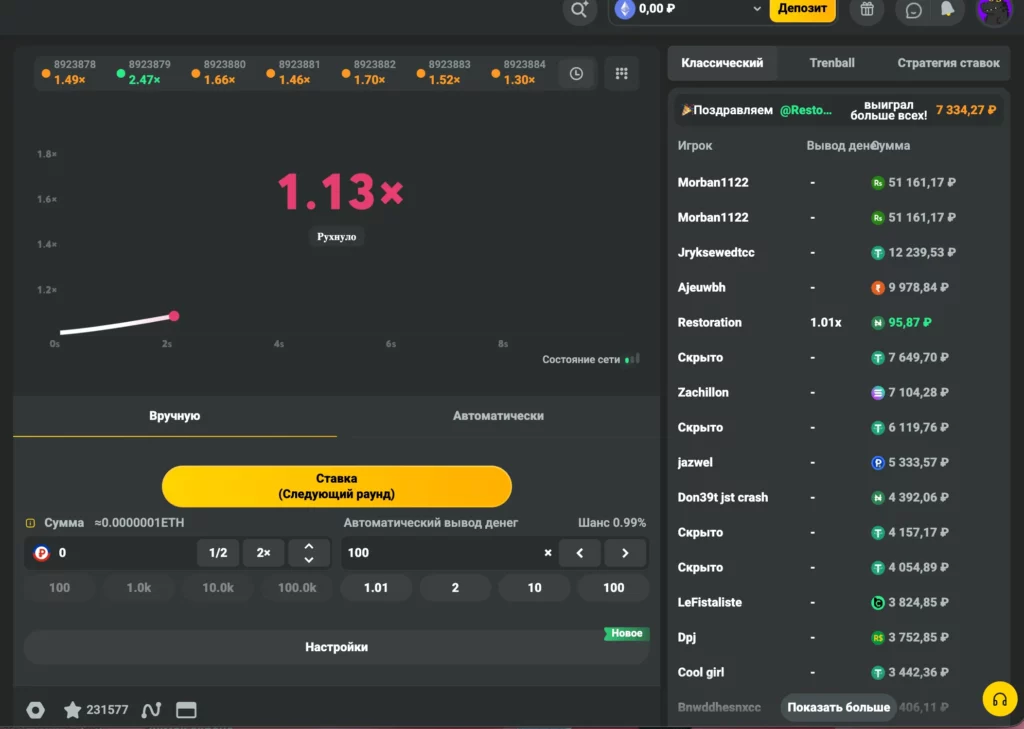Click the Ставка next round button
The image size is (1024, 729).
pyautogui.click(x=336, y=486)
